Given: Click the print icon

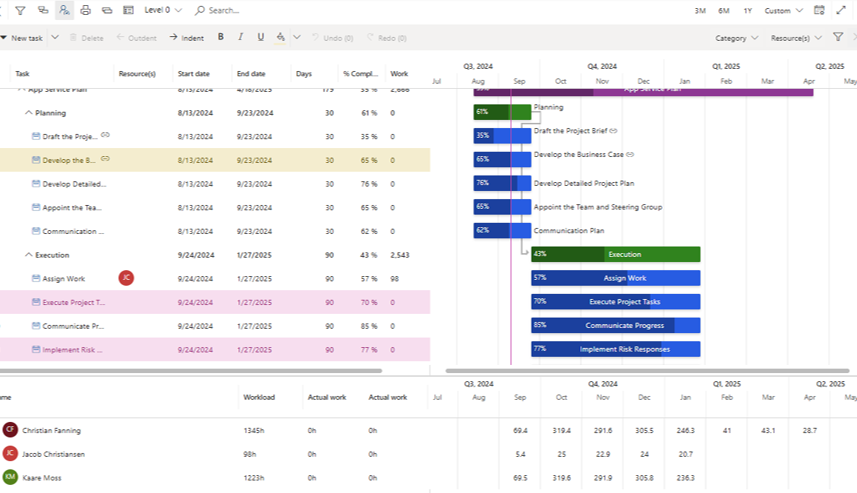Looking at the screenshot, I should click(x=85, y=10).
